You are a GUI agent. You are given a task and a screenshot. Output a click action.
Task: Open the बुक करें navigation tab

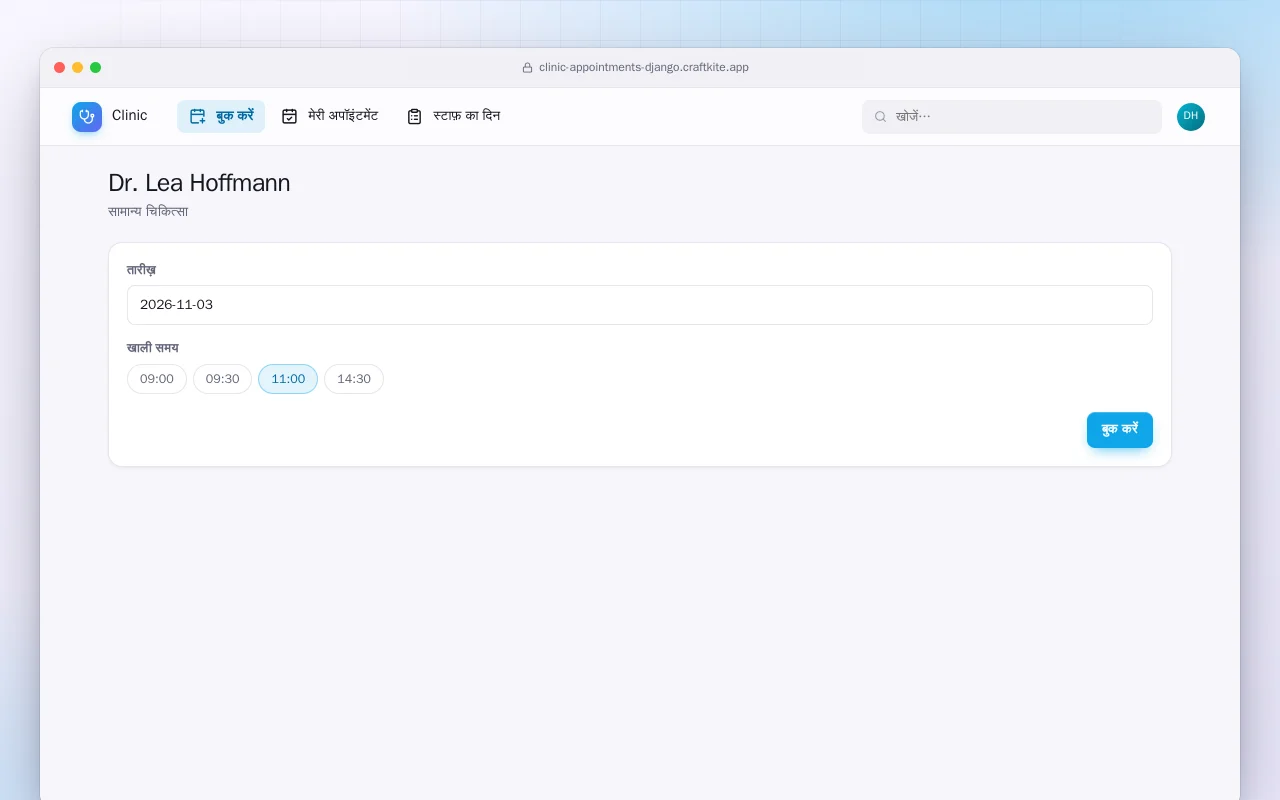pos(221,116)
